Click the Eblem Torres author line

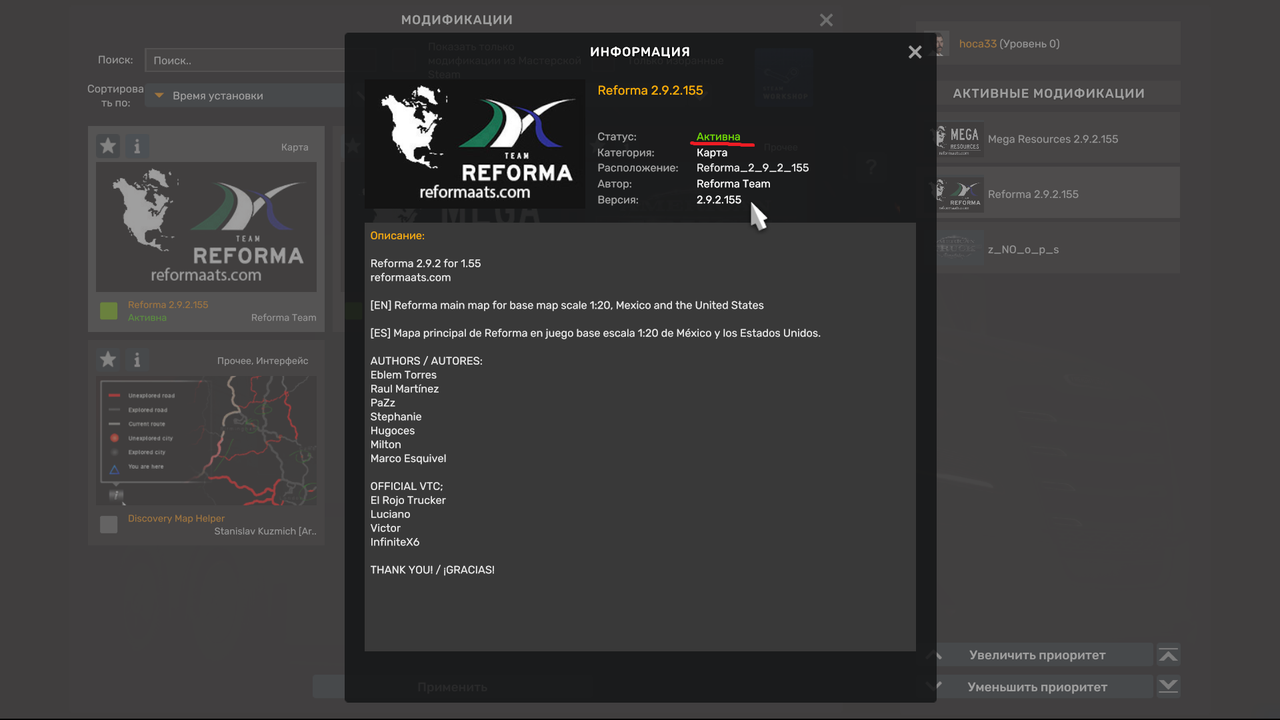click(x=403, y=375)
